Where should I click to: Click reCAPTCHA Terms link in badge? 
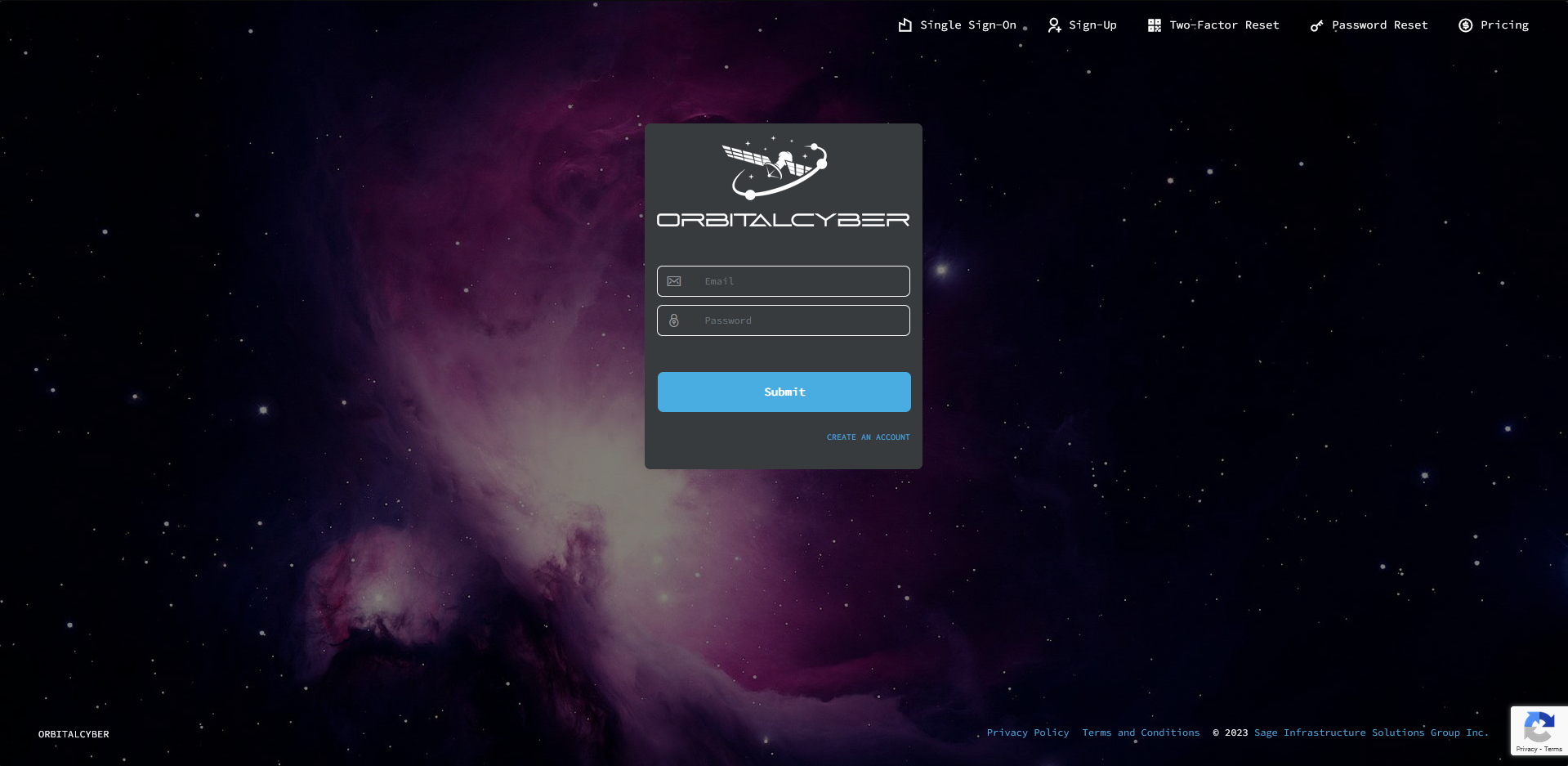[1553, 750]
